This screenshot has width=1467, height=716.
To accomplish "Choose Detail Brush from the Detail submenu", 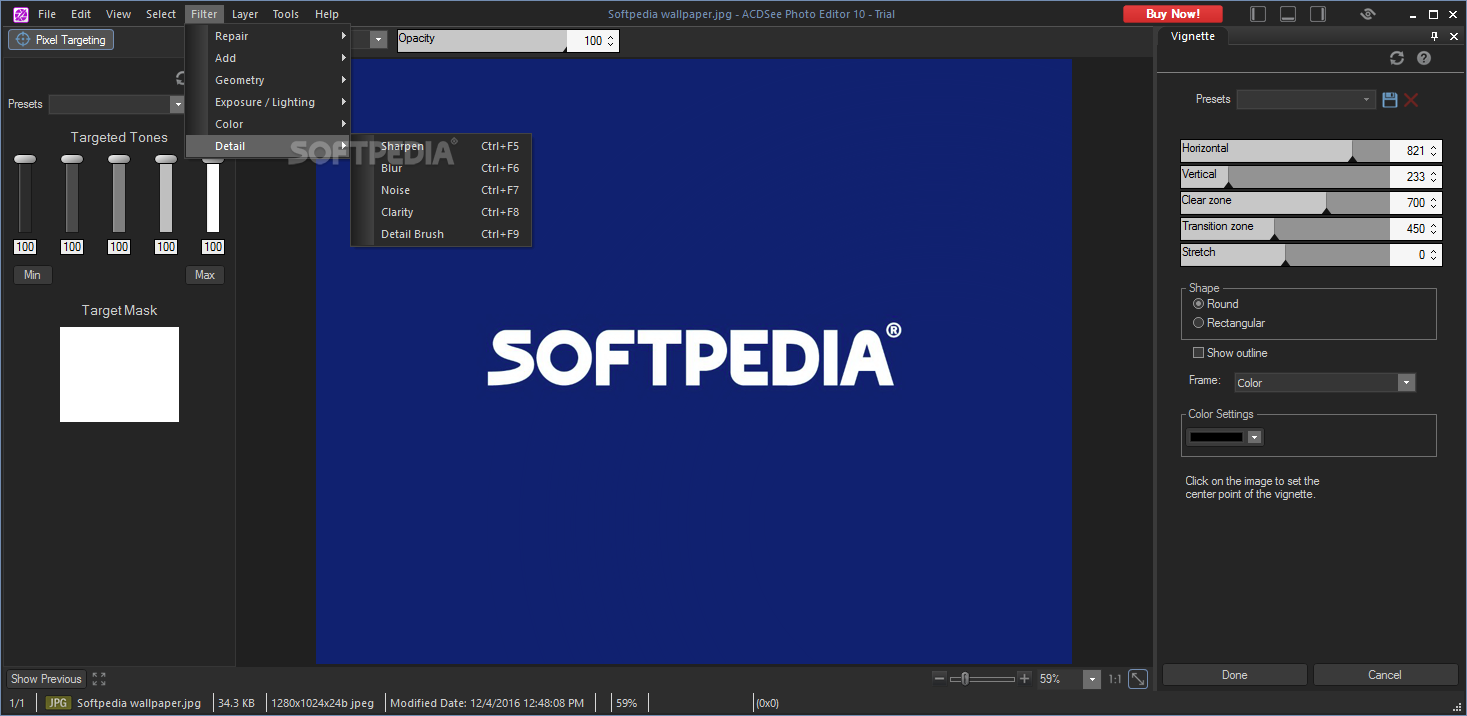I will tap(441, 234).
